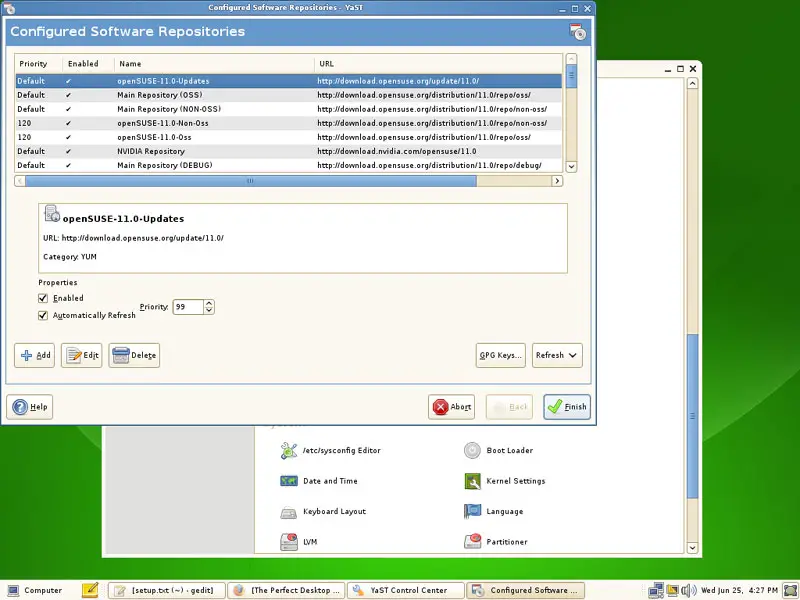Click the repository list scroll-up arrow
This screenshot has height=600, width=800.
[x=571, y=59]
